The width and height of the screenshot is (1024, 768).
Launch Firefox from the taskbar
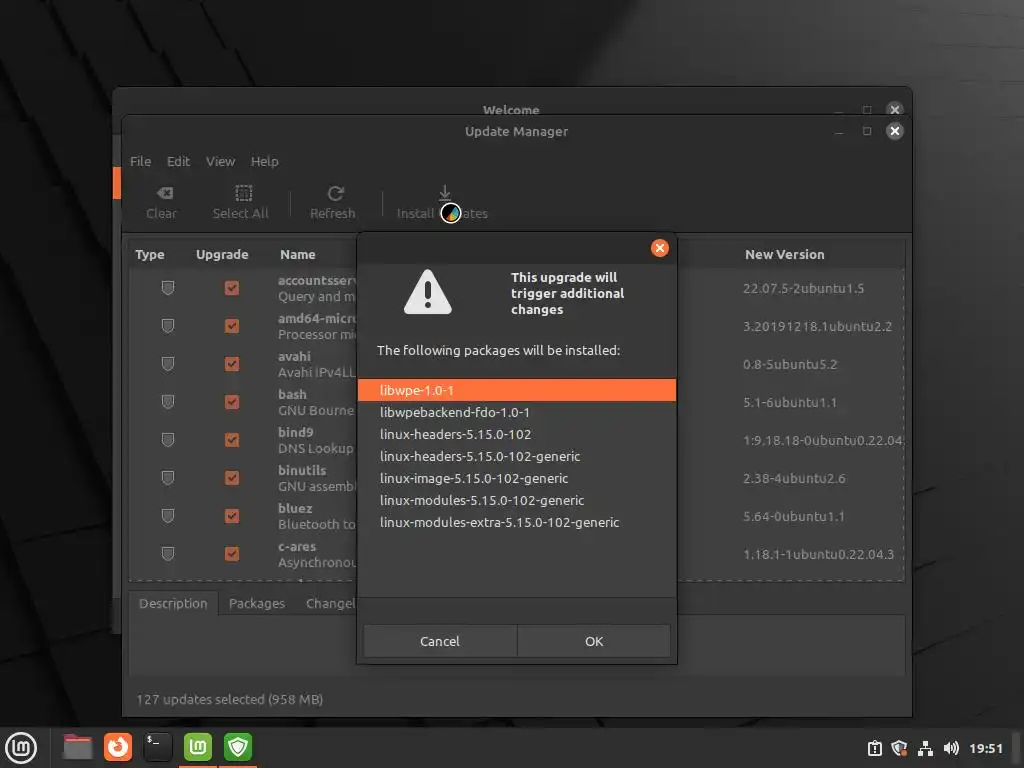tap(118, 747)
